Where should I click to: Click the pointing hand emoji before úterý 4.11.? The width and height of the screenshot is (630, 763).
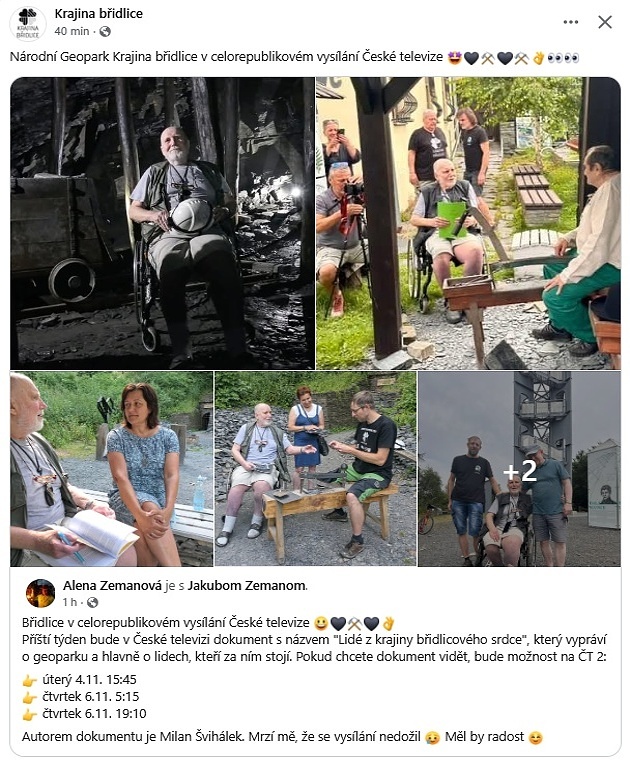coord(30,680)
